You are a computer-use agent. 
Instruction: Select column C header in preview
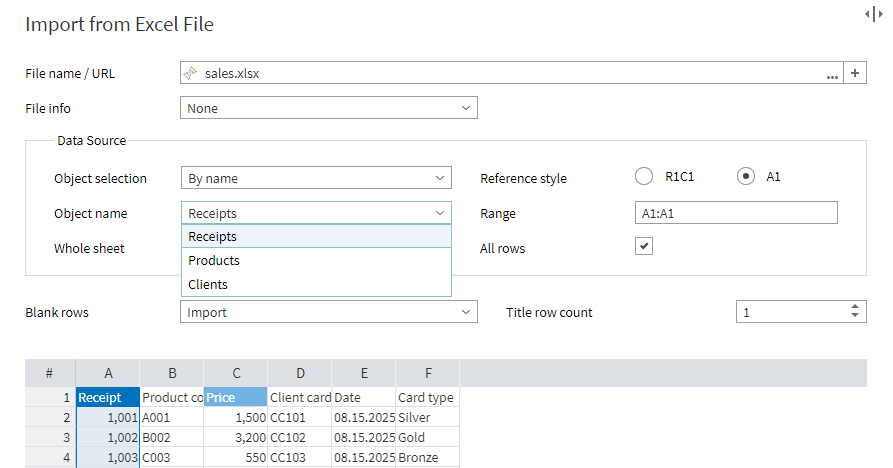click(235, 373)
